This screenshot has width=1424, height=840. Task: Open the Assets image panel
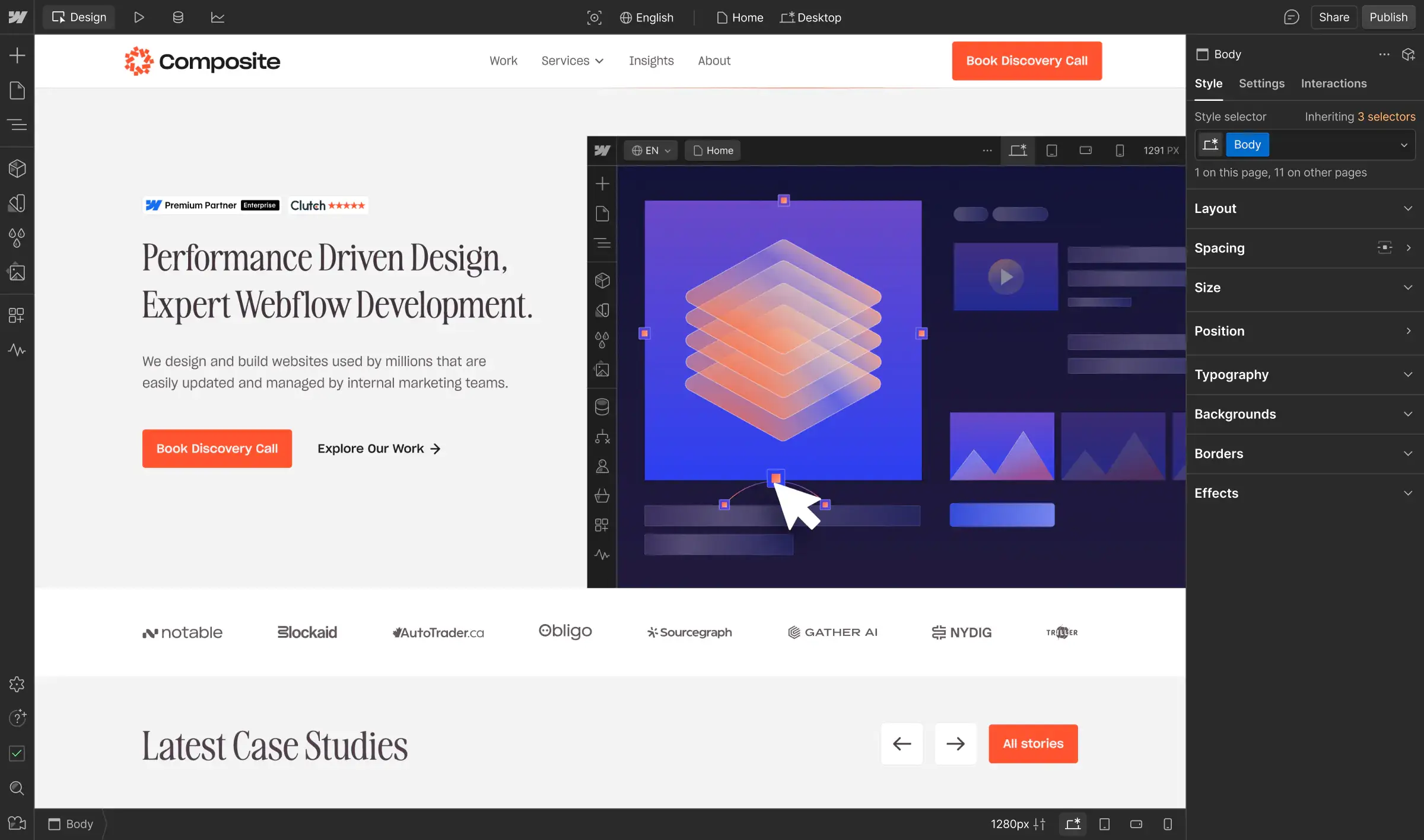click(x=17, y=272)
